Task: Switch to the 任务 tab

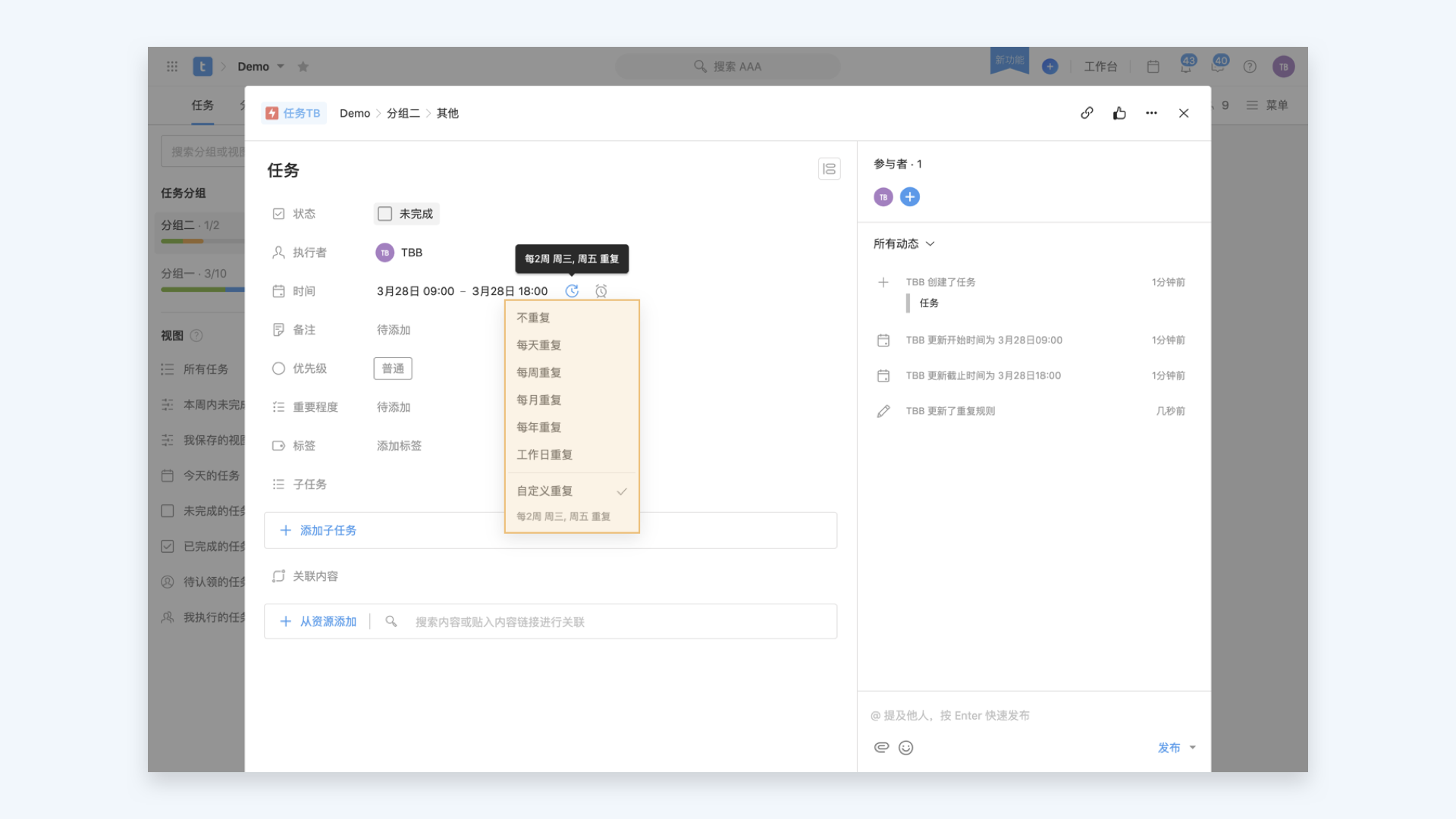Action: tap(202, 105)
